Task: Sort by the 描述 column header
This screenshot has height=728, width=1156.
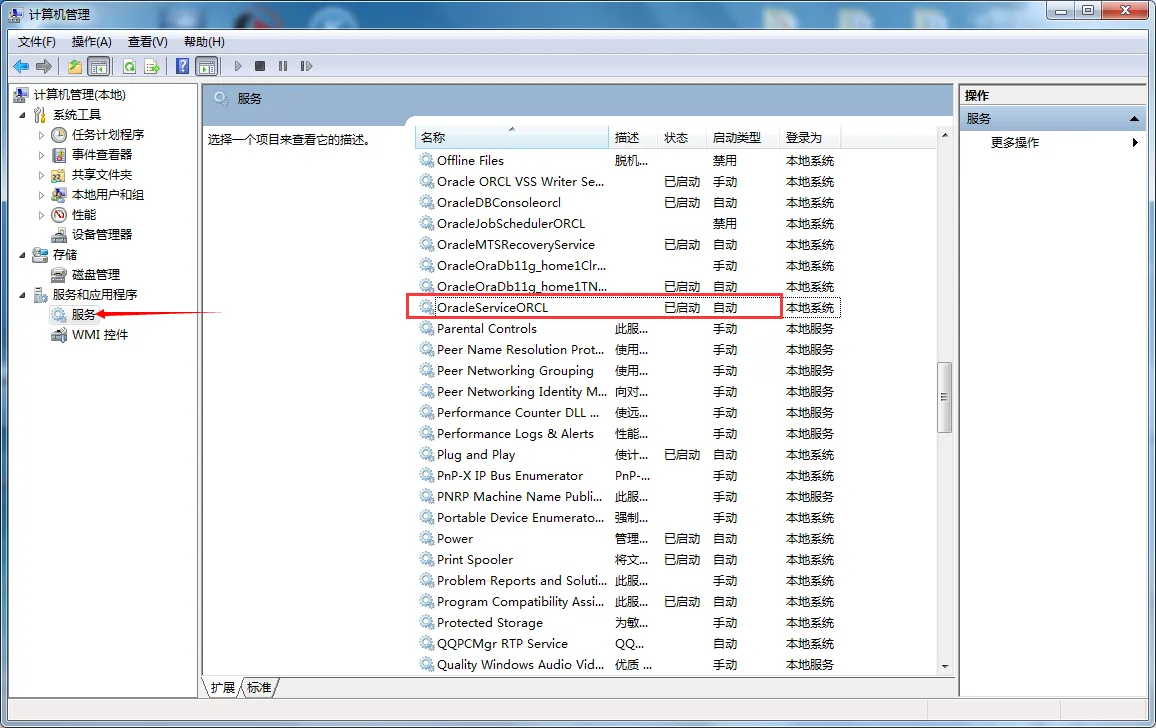Action: click(x=633, y=137)
